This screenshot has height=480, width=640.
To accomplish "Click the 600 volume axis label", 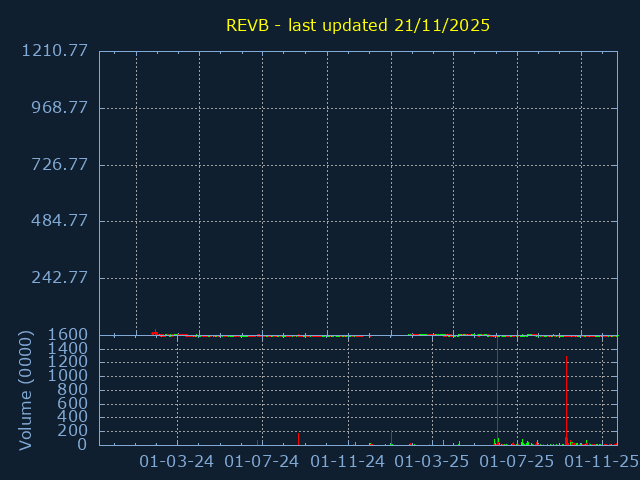I will pyautogui.click(x=72, y=403).
